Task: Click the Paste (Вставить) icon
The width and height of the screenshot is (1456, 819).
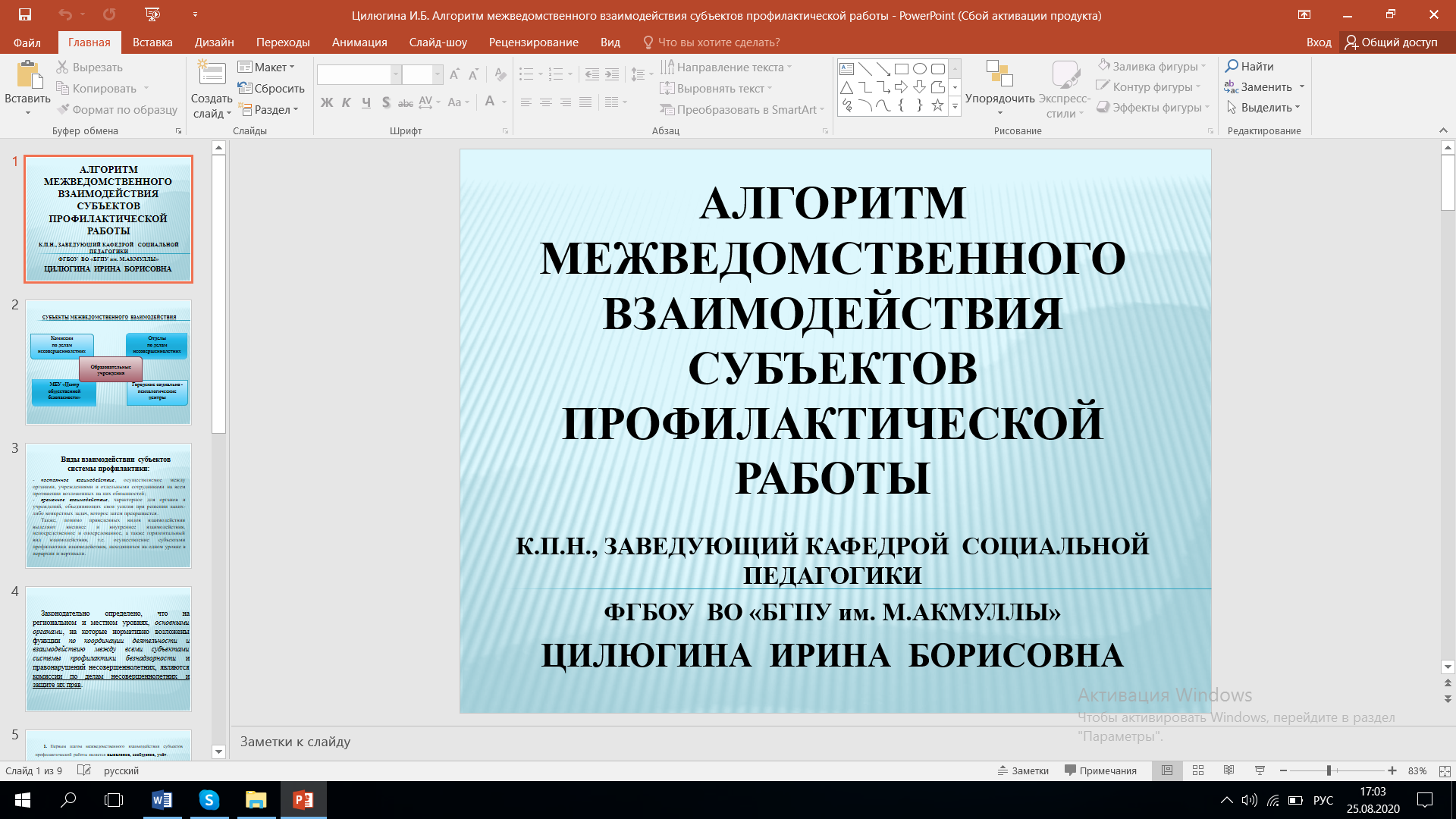Action: [x=28, y=76]
